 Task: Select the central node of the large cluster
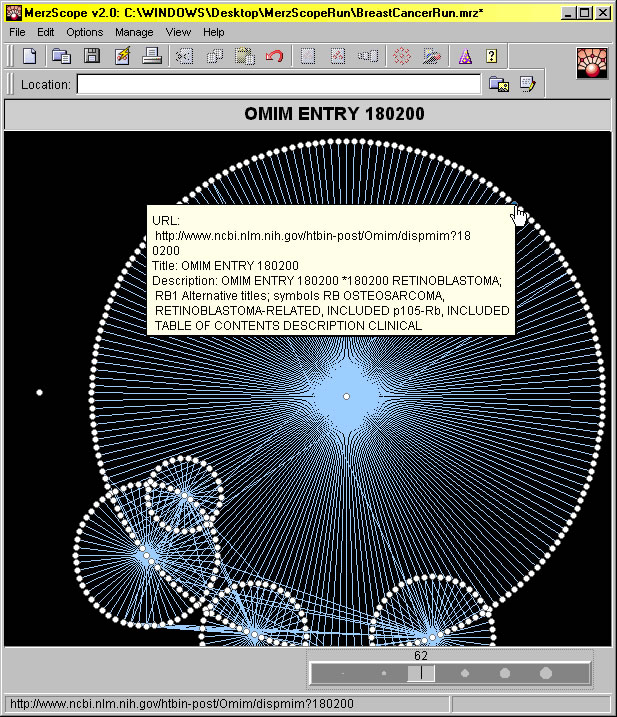[x=346, y=397]
